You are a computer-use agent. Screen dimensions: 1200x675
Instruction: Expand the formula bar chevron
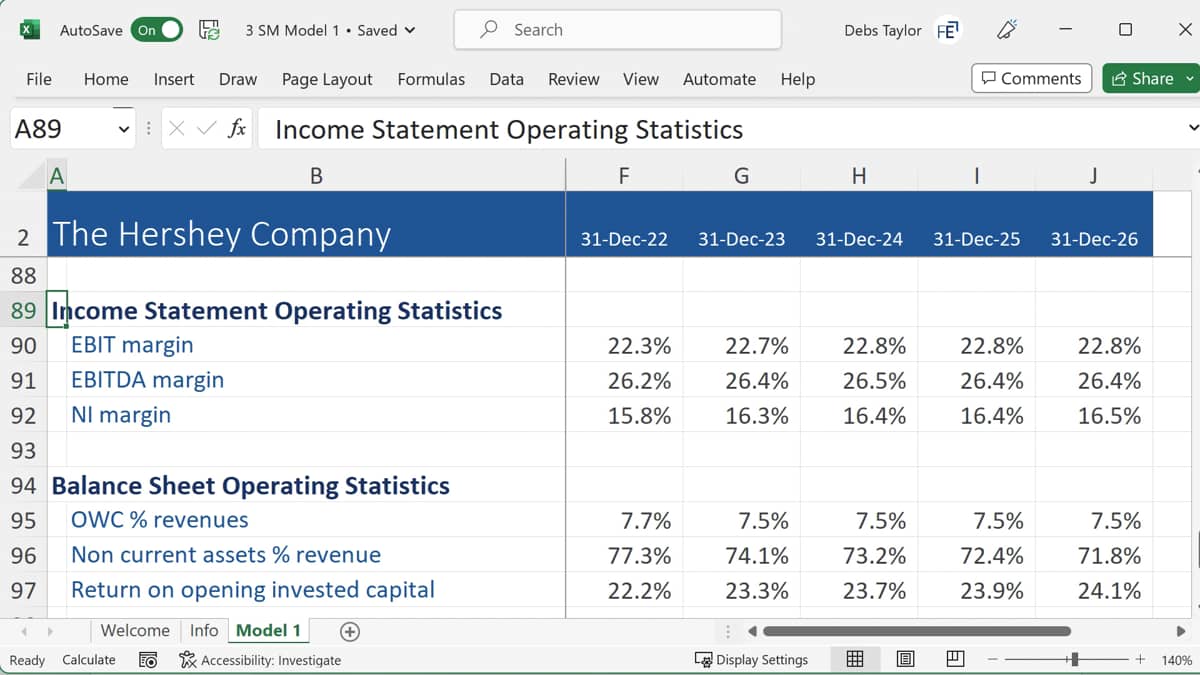1193,128
